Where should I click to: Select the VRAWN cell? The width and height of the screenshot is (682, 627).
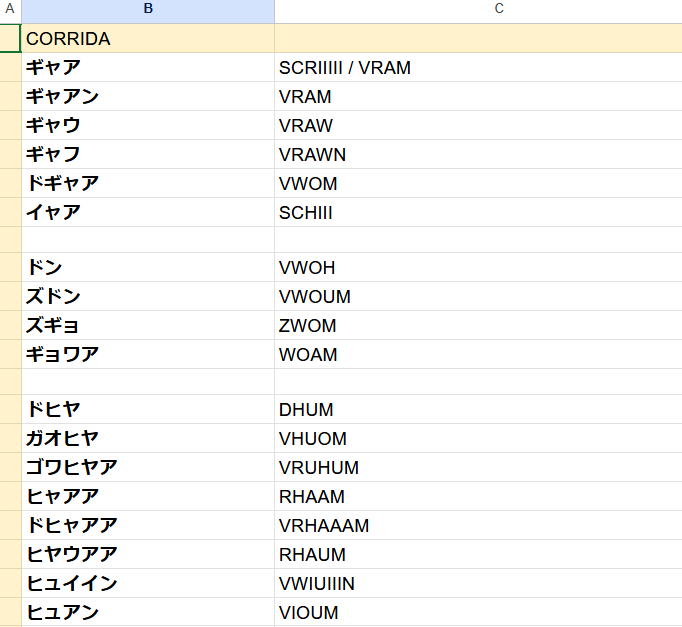pos(478,155)
